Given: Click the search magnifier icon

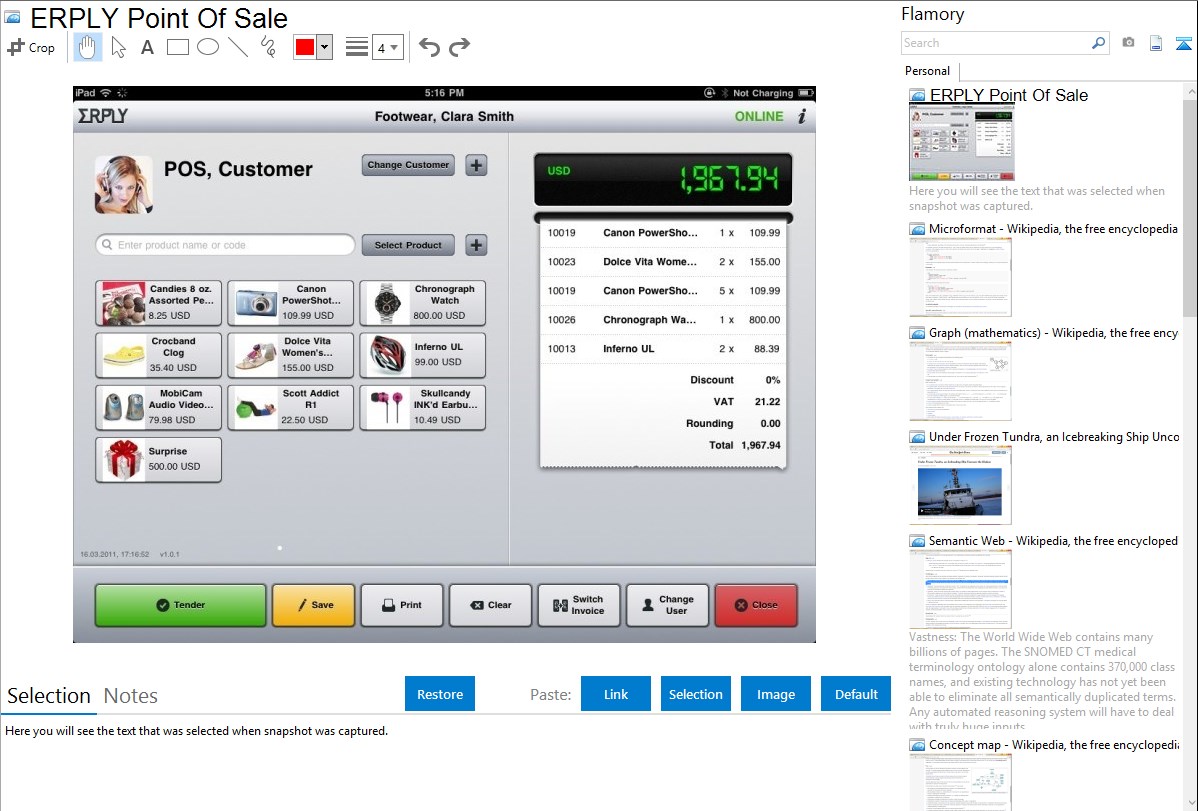Looking at the screenshot, I should [x=1099, y=43].
